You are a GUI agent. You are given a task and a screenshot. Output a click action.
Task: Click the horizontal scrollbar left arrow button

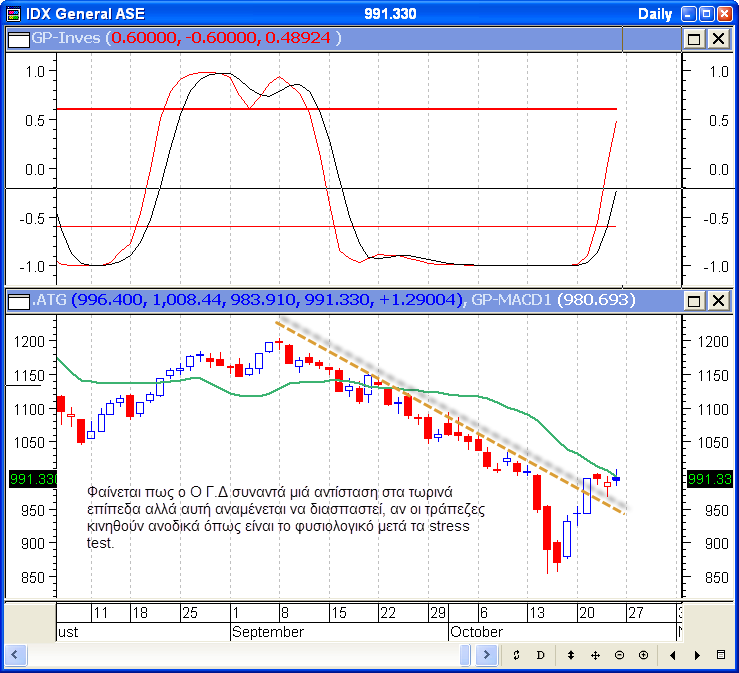click(x=16, y=655)
